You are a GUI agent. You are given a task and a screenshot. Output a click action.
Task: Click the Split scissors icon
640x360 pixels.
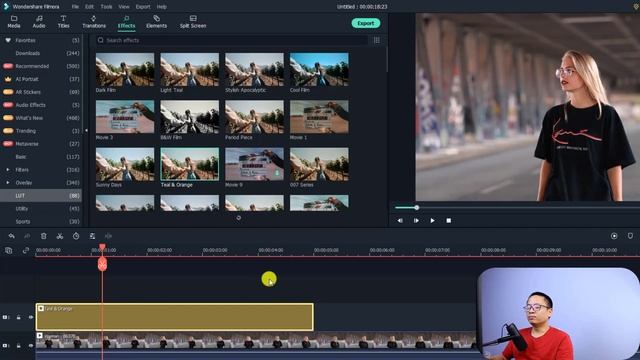point(60,236)
